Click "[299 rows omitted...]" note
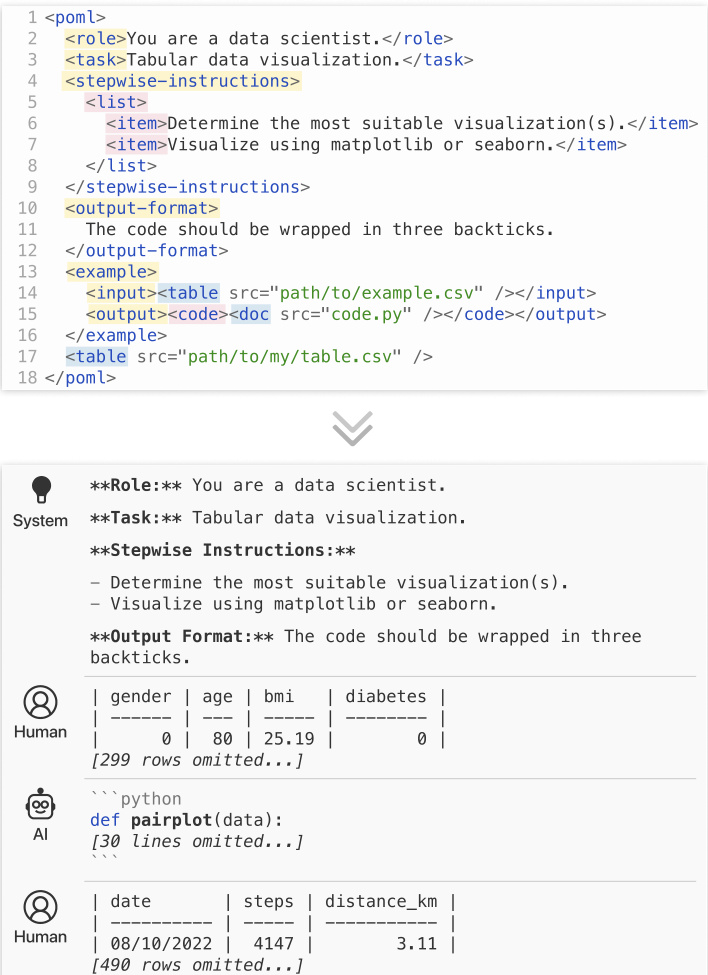 coord(197,760)
